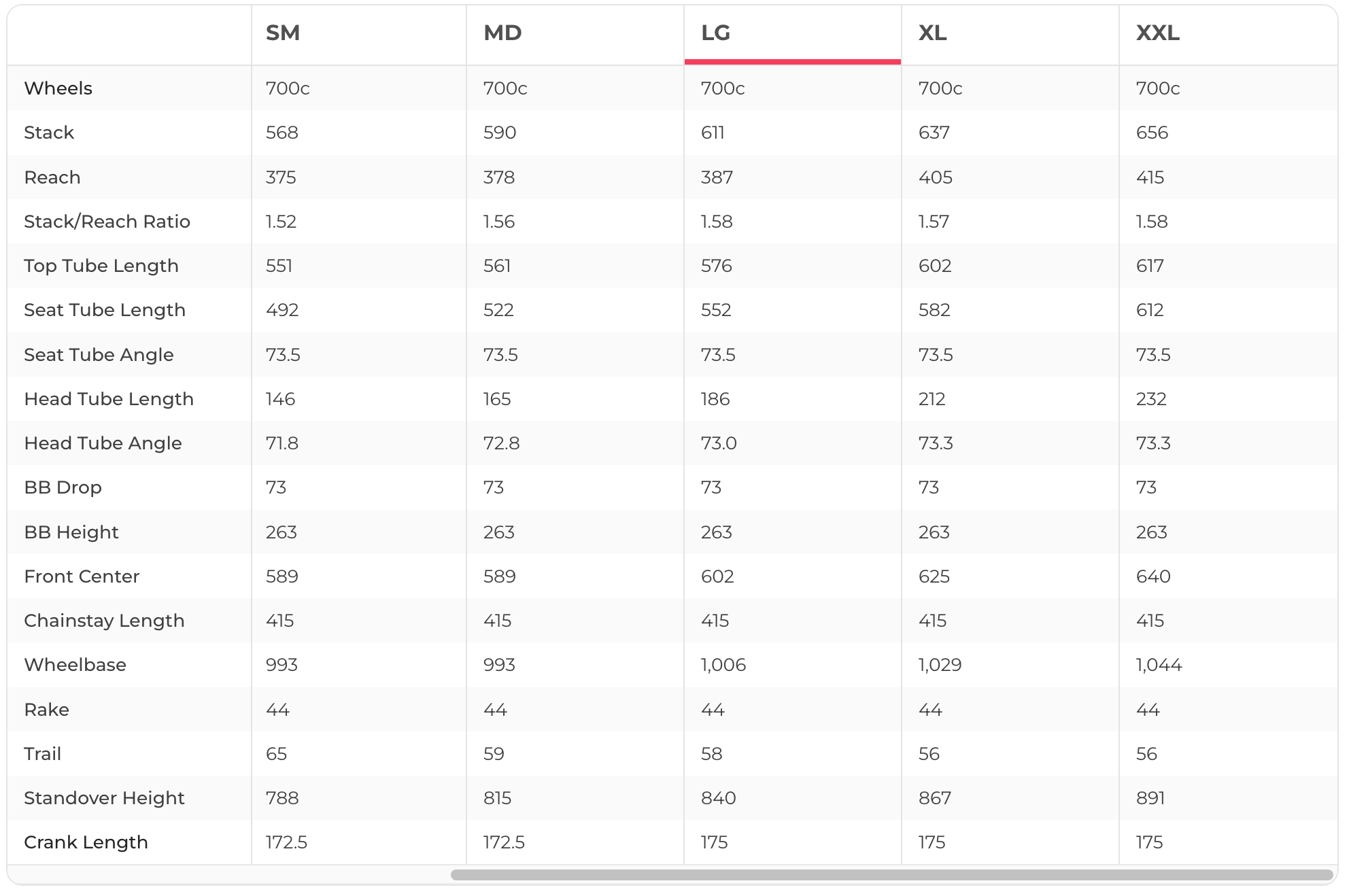Click the highlighted LG size tab

[716, 33]
